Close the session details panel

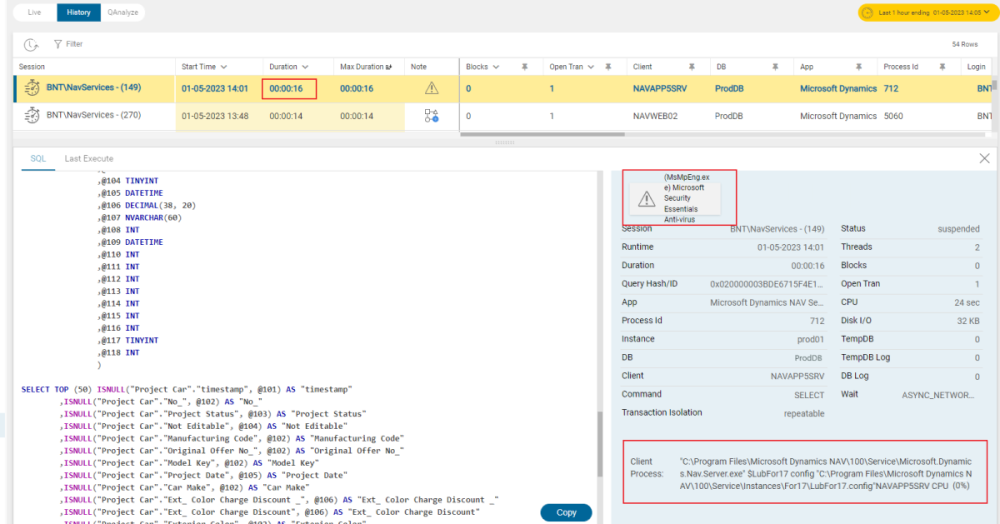coord(984,159)
